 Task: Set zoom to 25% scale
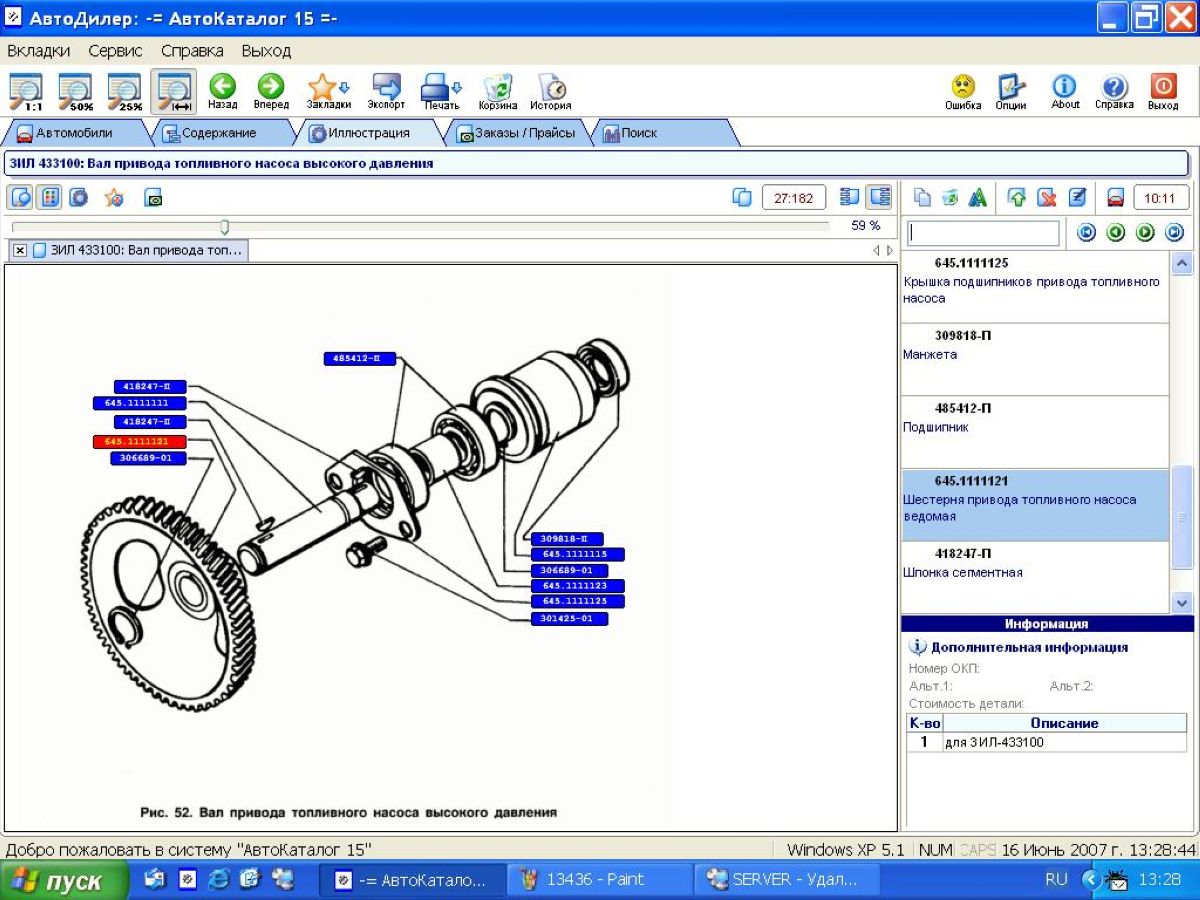pos(125,91)
